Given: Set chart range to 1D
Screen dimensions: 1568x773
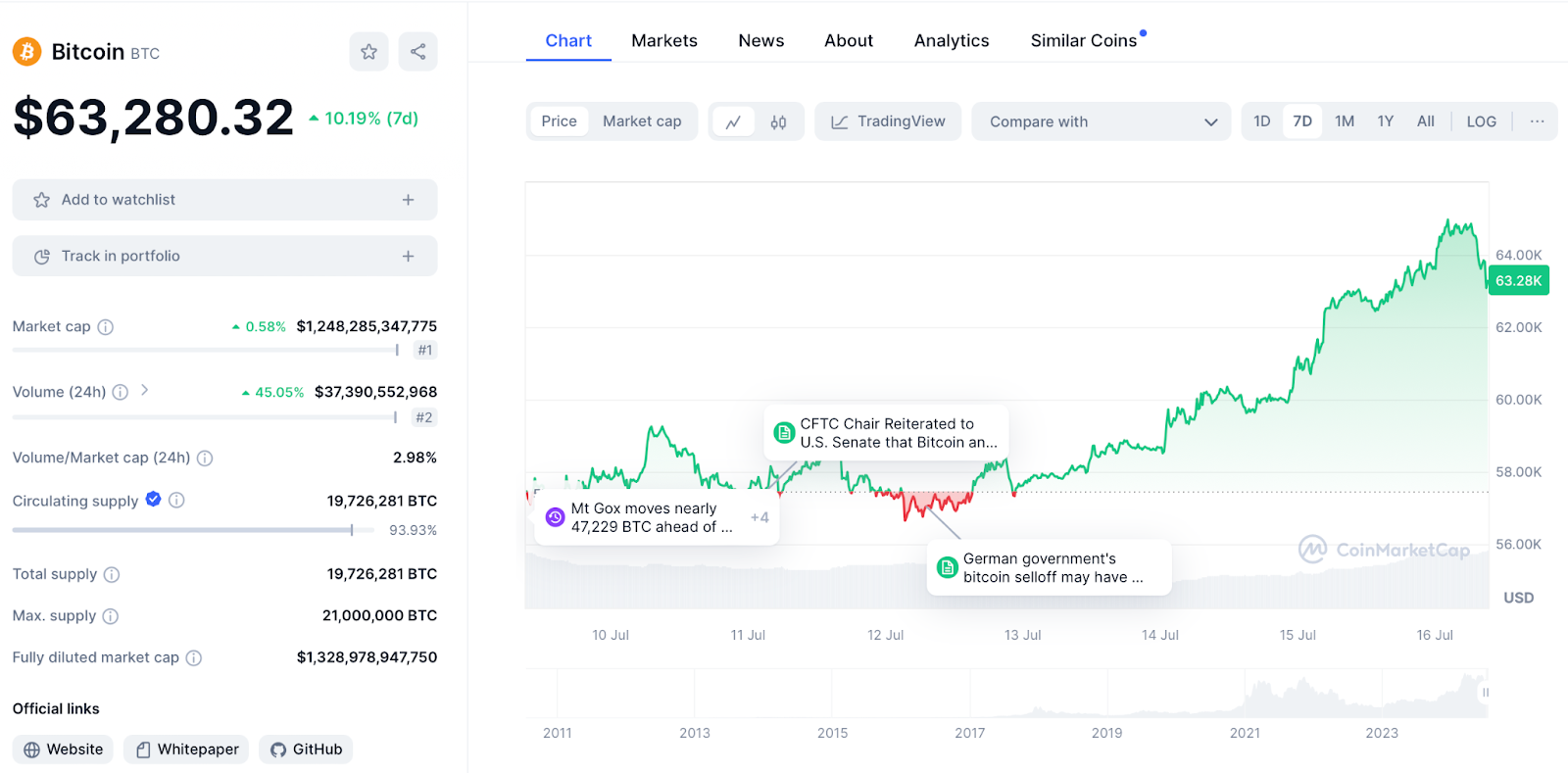Looking at the screenshot, I should (x=1262, y=121).
